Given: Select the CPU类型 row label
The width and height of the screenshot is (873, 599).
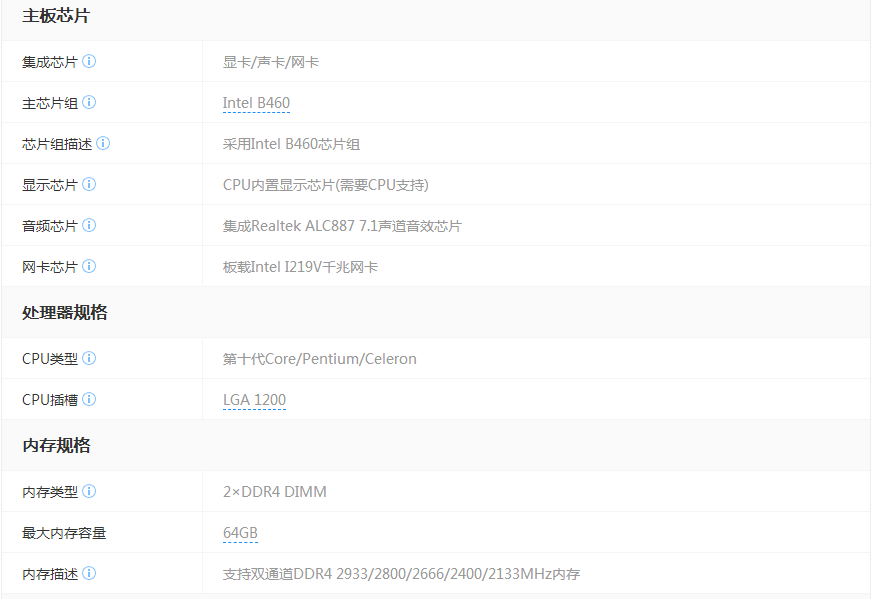Looking at the screenshot, I should click(50, 359).
